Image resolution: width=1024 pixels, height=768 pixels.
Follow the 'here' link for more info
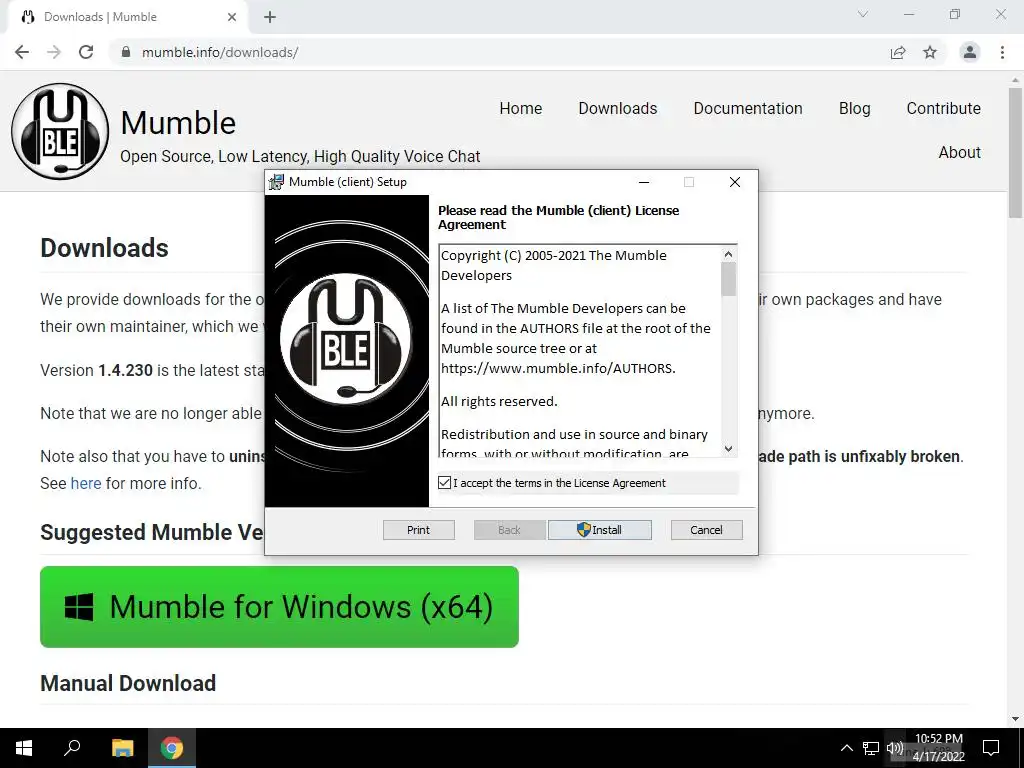click(86, 483)
